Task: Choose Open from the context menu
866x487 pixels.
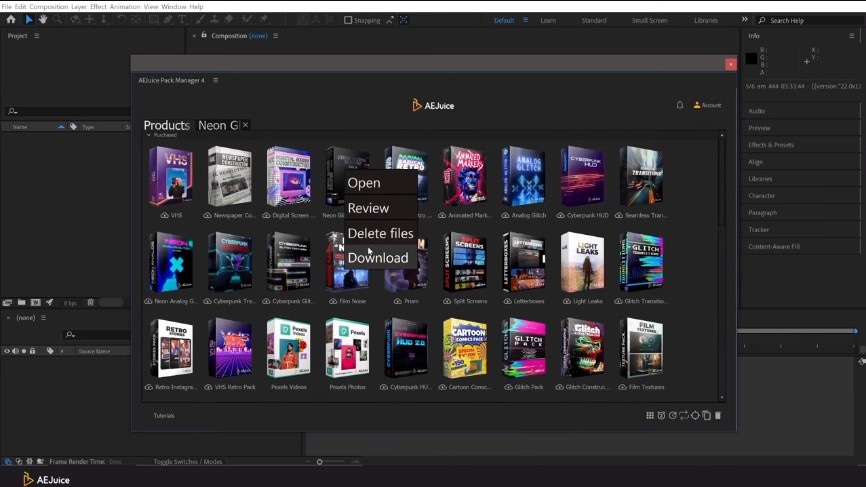Action: pos(381,183)
